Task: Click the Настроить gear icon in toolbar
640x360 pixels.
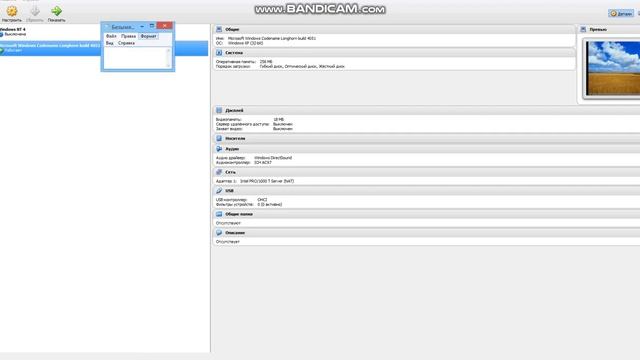Action: (12, 11)
